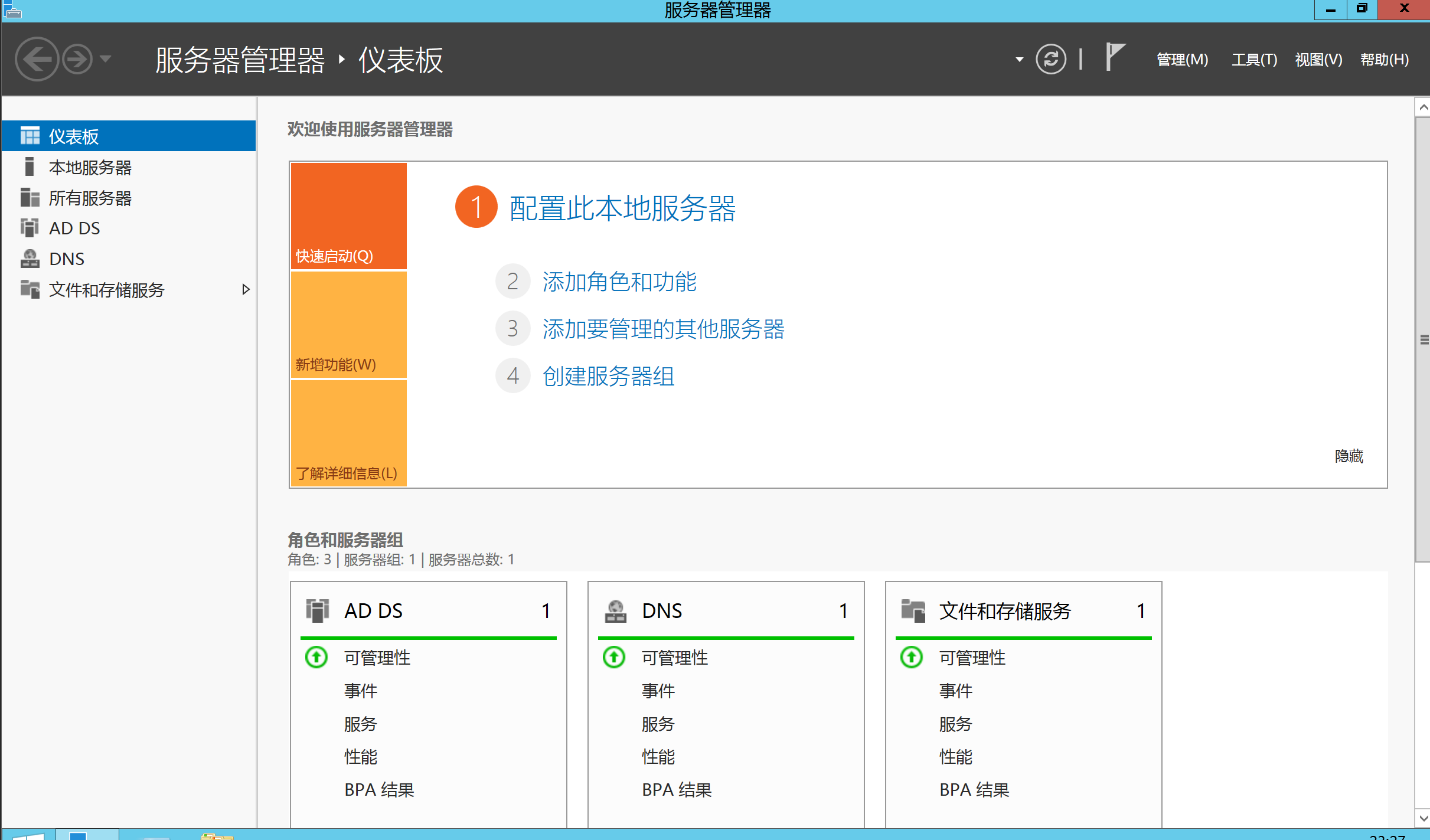Click the AD DS tile icon
This screenshot has width=1430, height=840.
318,610
